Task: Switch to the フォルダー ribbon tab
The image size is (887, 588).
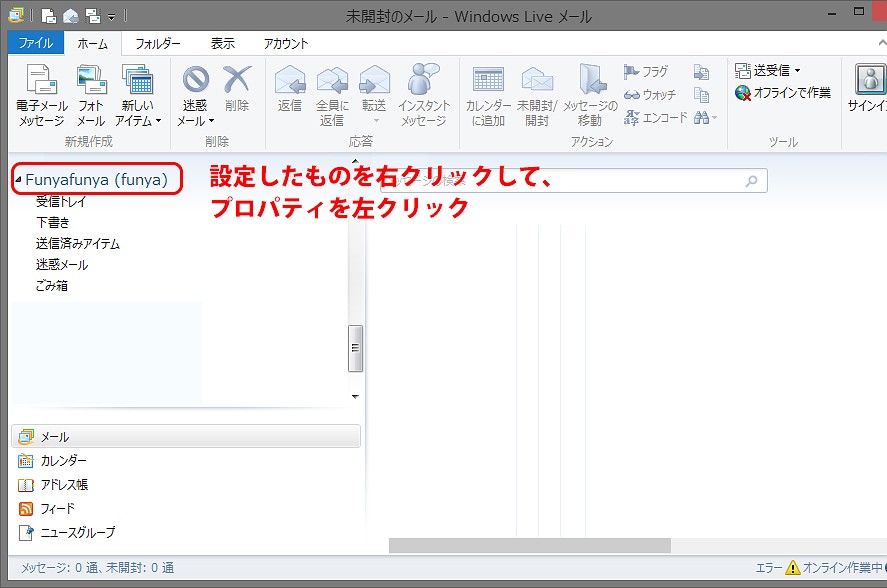Action: coord(158,44)
